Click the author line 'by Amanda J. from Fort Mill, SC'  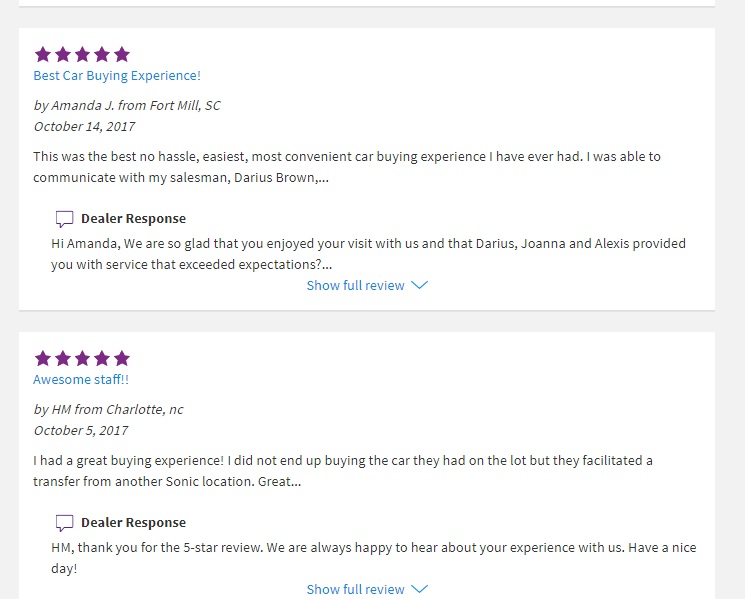tap(127, 105)
